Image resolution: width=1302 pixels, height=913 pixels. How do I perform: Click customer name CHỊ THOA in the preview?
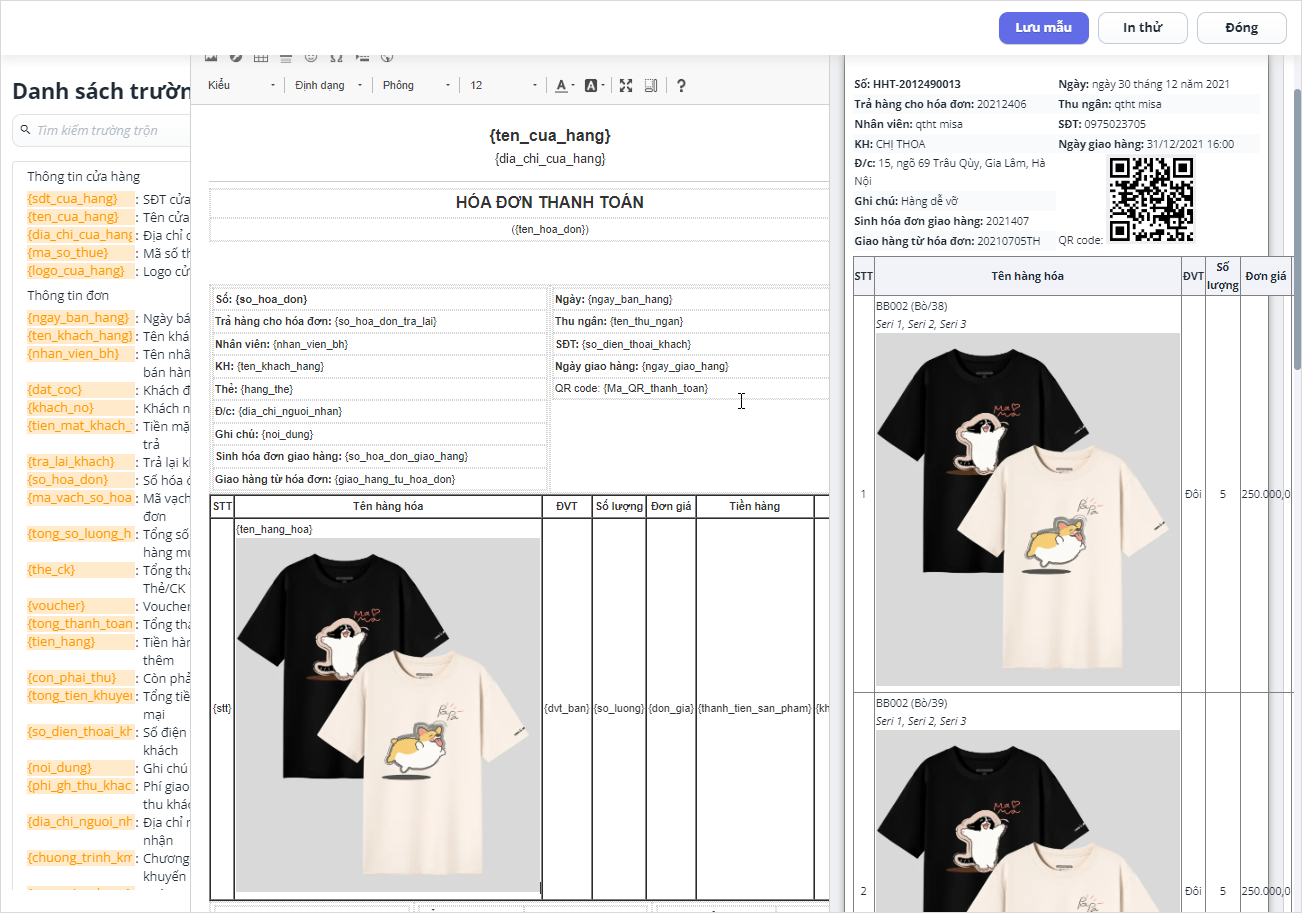[x=901, y=144]
